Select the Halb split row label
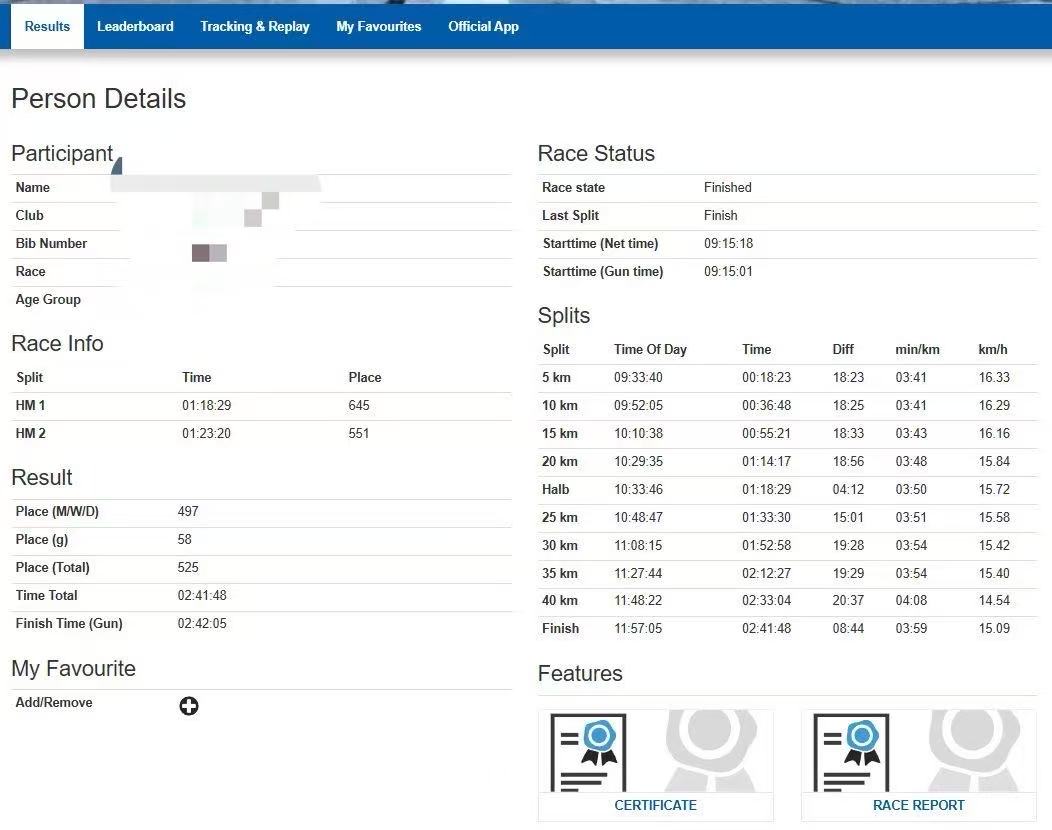 point(556,489)
